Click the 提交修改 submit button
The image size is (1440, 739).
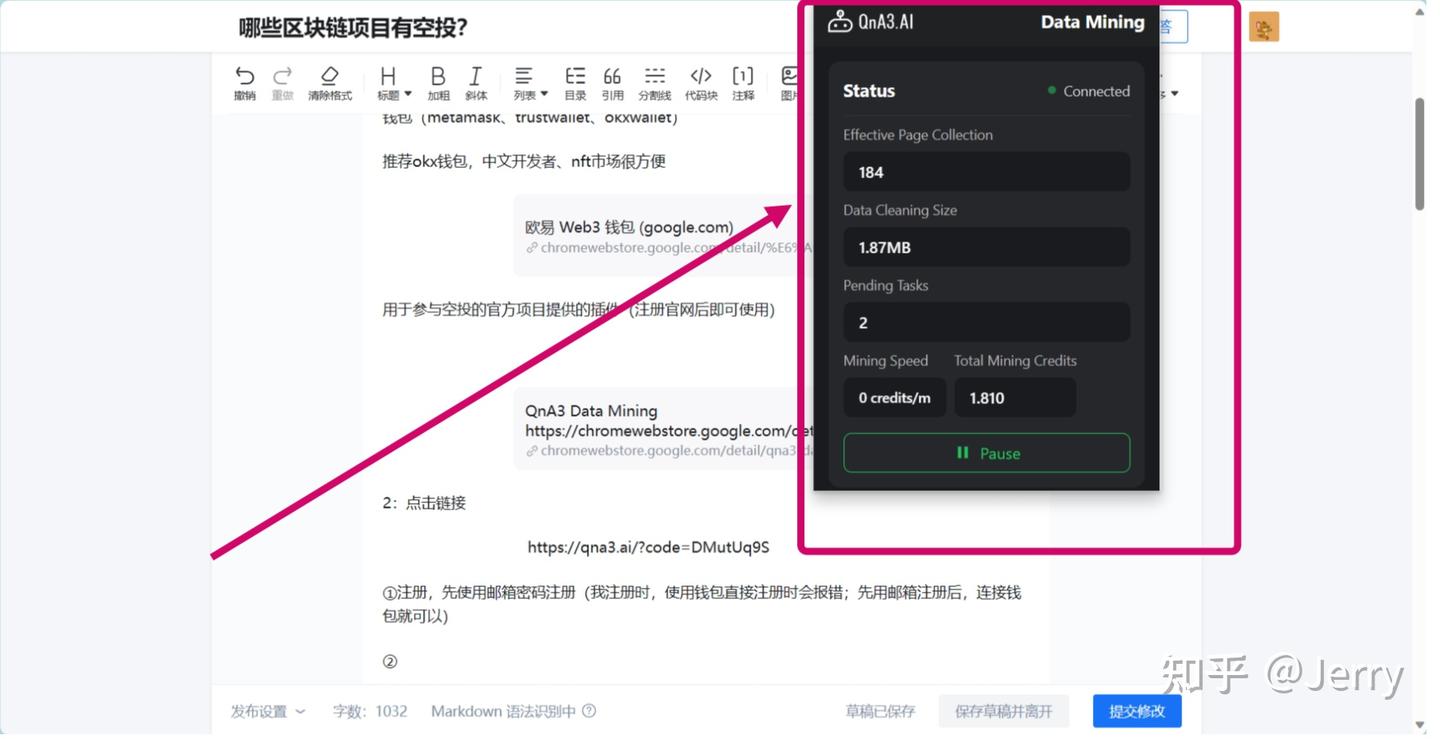(x=1137, y=711)
